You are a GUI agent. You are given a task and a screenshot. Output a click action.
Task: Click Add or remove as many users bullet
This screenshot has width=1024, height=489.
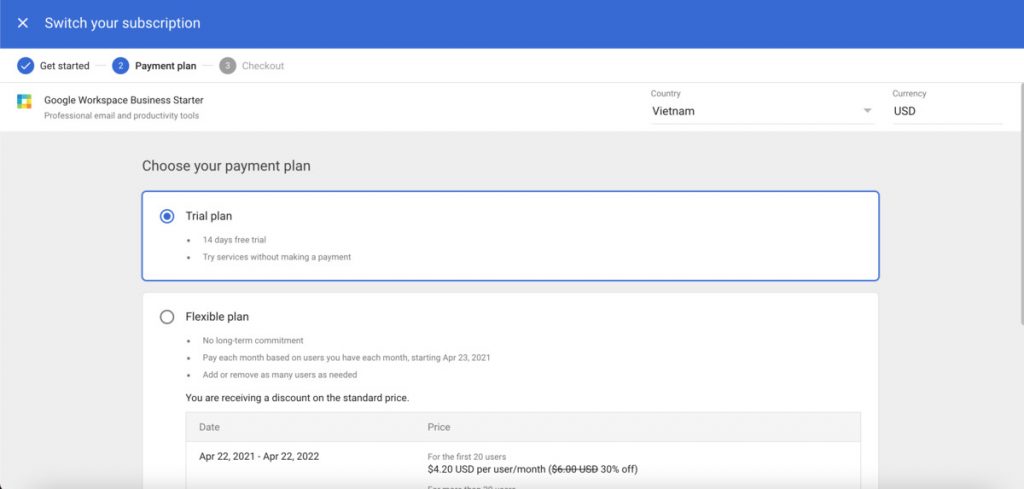[280, 375]
